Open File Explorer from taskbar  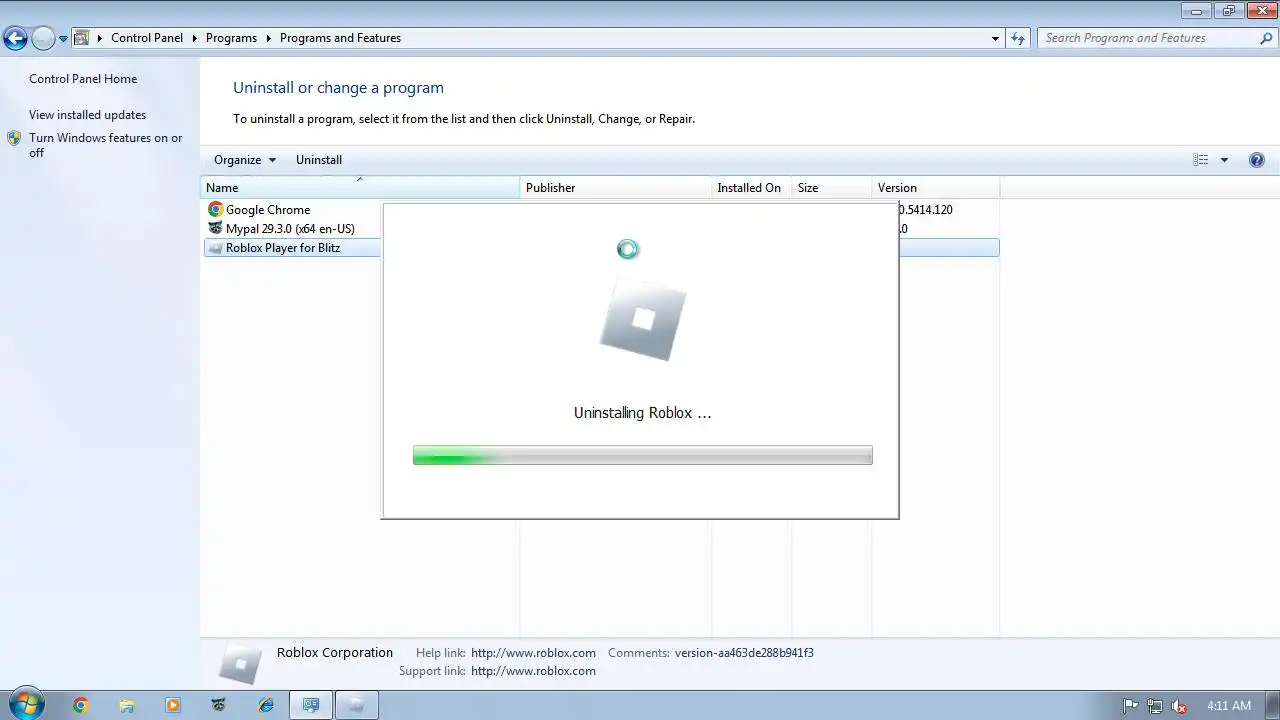point(127,705)
